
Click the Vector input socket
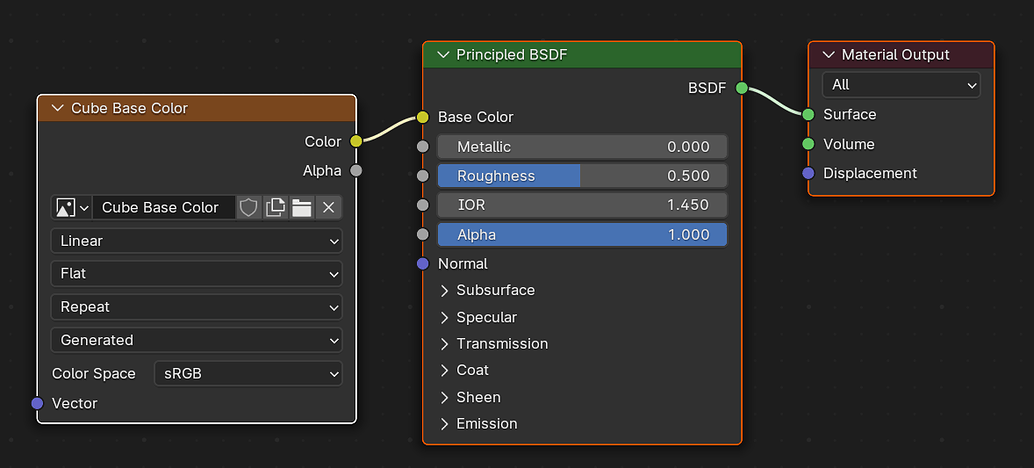pos(37,403)
